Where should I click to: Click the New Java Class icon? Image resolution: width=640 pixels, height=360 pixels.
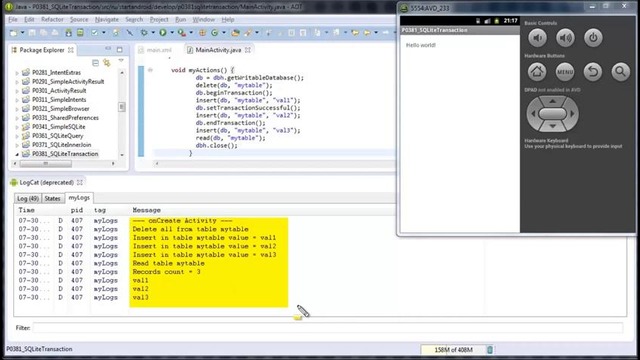point(214,33)
